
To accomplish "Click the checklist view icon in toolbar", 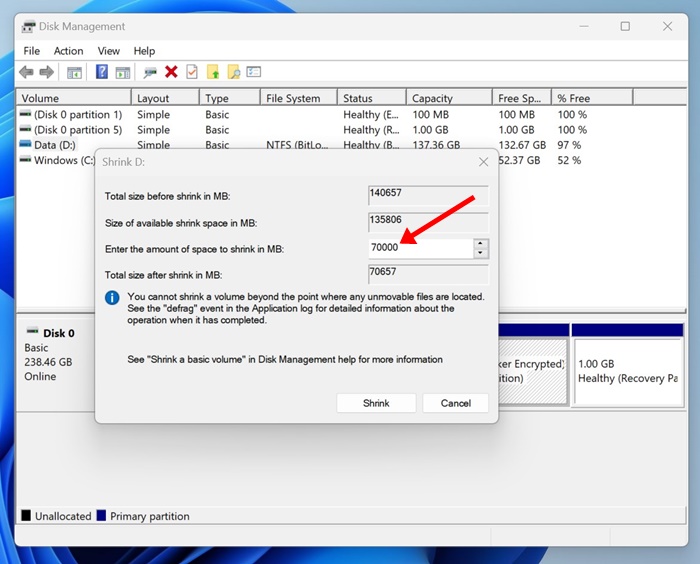I will (x=254, y=71).
